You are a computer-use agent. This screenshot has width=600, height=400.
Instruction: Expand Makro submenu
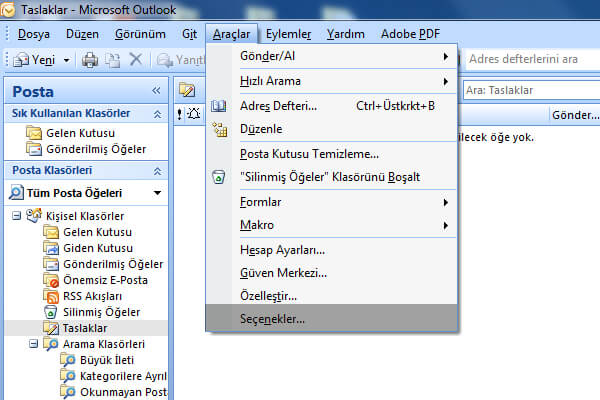[445, 225]
